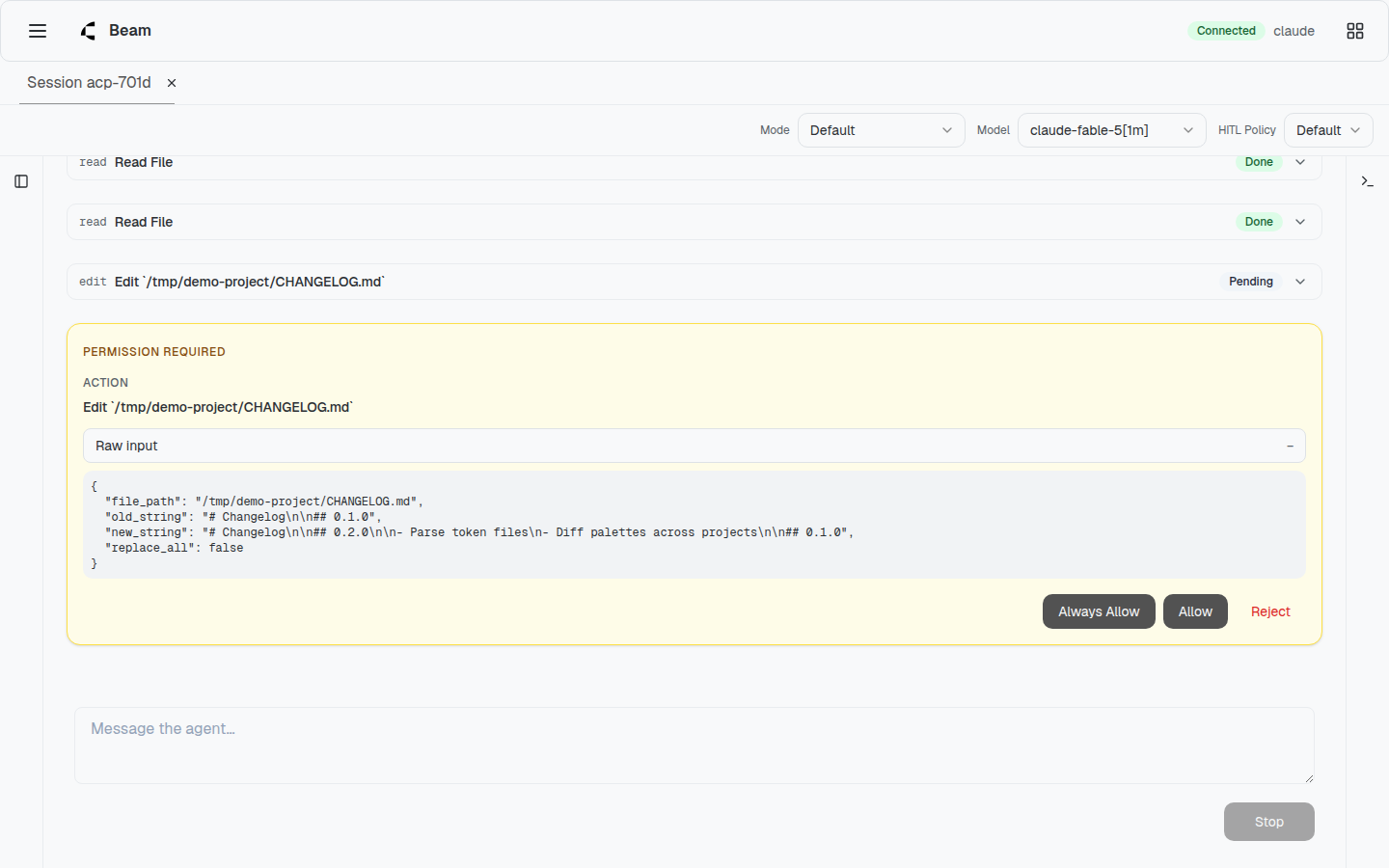Open the hamburger navigation menu
Screen dimensions: 1389x868
click(38, 31)
